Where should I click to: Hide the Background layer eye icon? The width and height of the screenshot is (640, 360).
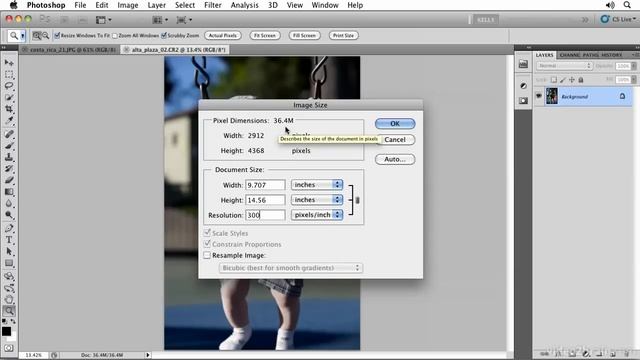click(x=539, y=96)
